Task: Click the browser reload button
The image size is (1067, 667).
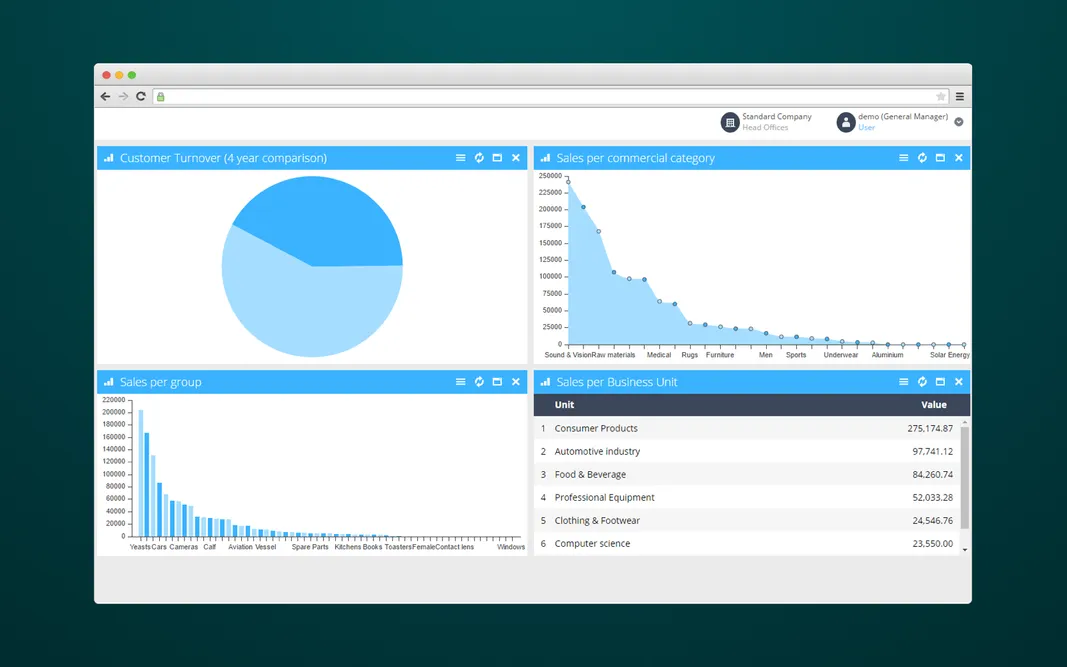Action: click(x=141, y=96)
